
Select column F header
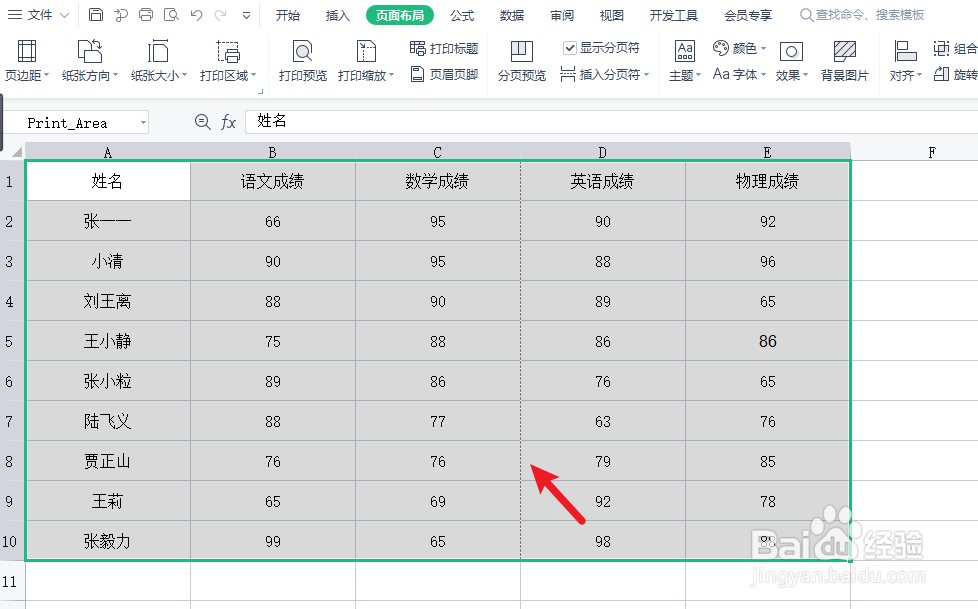pos(932,152)
